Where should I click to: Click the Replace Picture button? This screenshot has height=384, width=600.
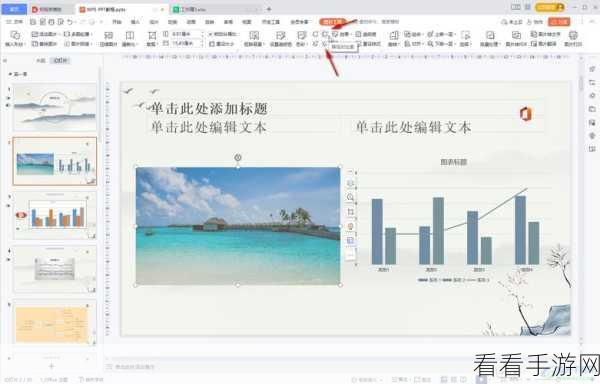(45, 44)
